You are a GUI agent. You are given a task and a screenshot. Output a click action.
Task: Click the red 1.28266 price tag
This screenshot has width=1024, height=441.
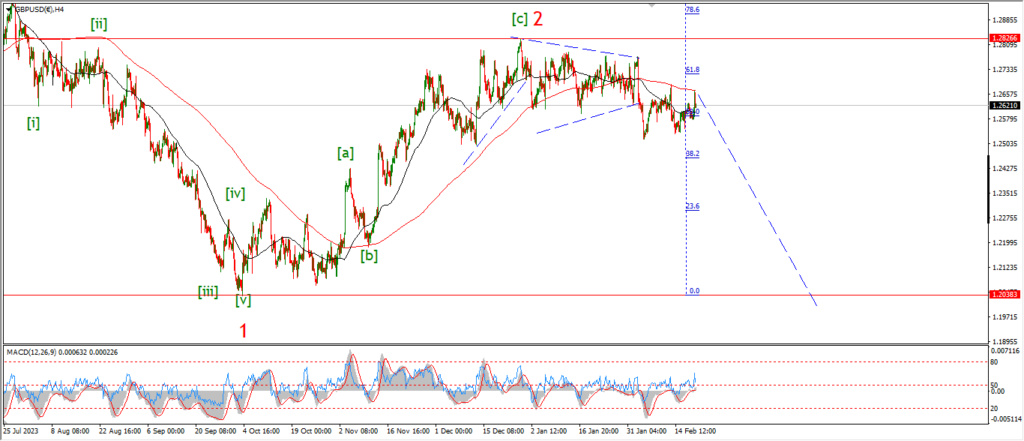(1002, 38)
